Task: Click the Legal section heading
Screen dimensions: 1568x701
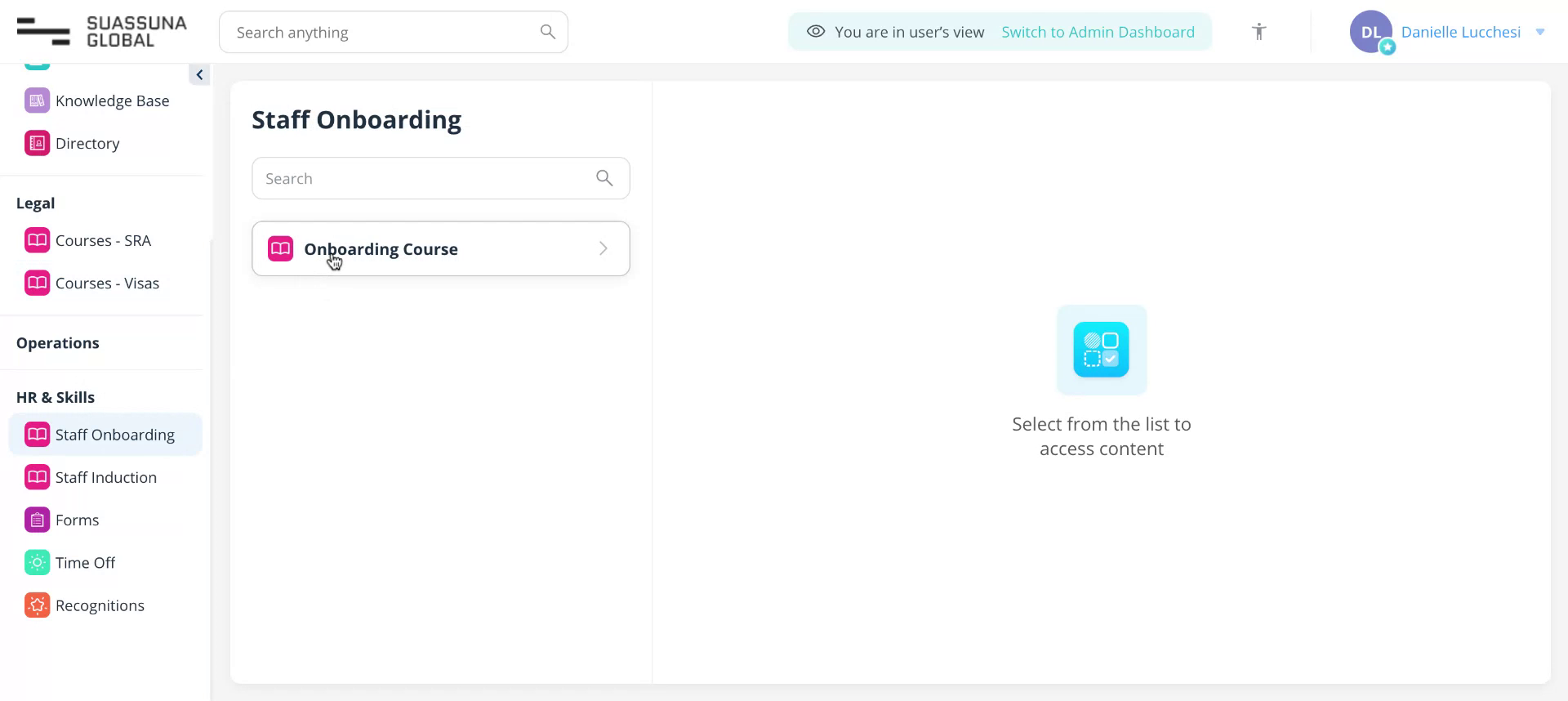Action: [x=35, y=203]
